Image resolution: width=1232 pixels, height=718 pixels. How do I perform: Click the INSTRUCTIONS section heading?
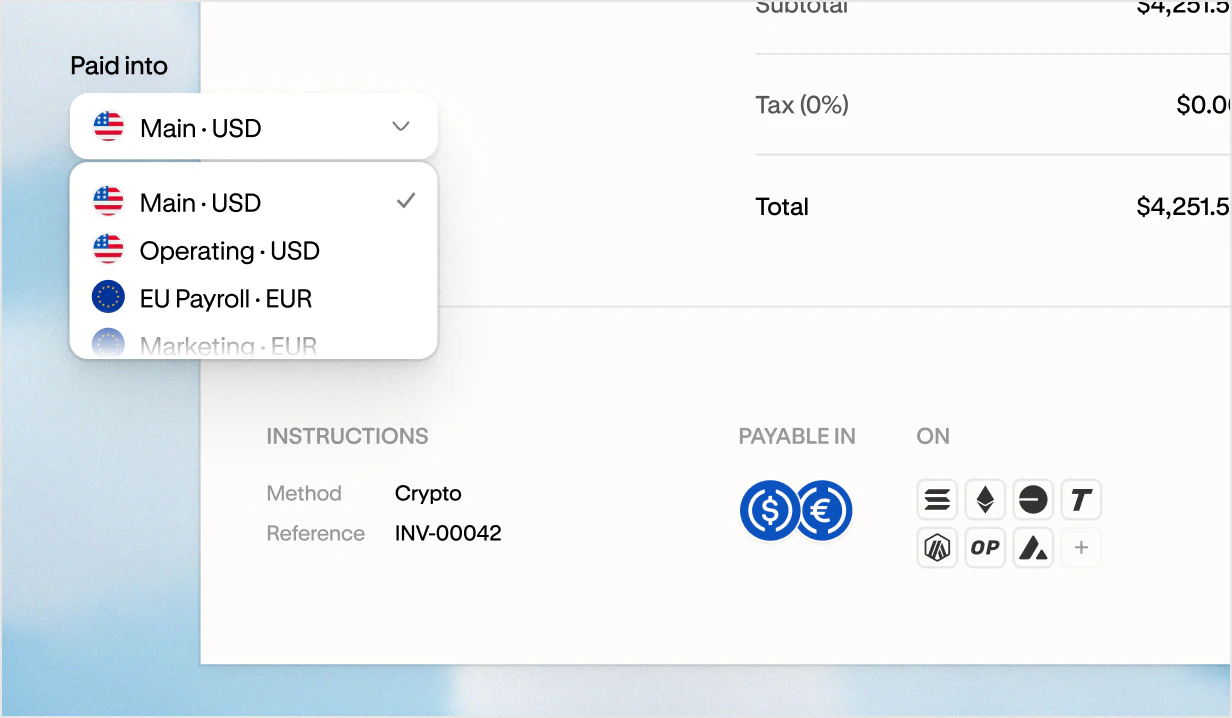[347, 436]
